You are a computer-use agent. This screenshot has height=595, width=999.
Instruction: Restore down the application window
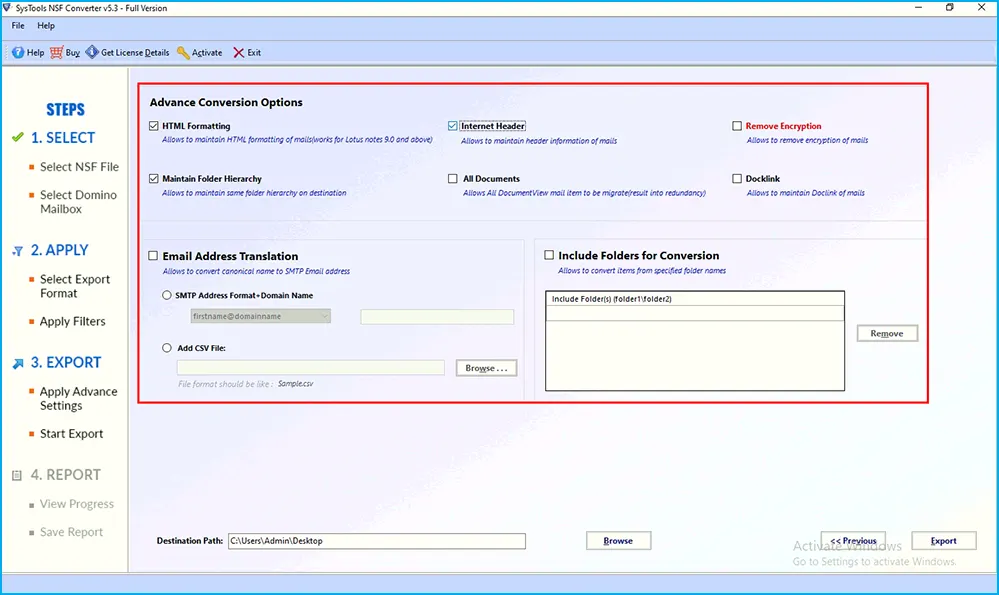pyautogui.click(x=949, y=8)
